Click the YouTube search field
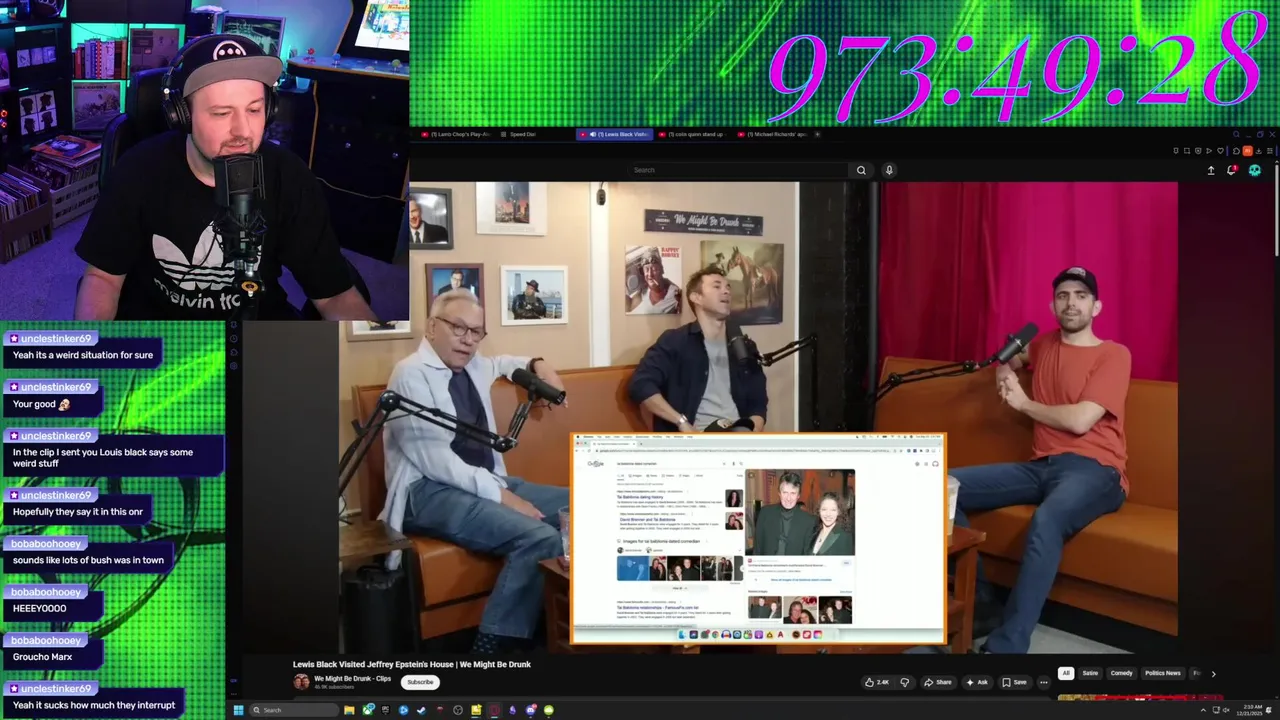This screenshot has height=720, width=1280. point(738,170)
